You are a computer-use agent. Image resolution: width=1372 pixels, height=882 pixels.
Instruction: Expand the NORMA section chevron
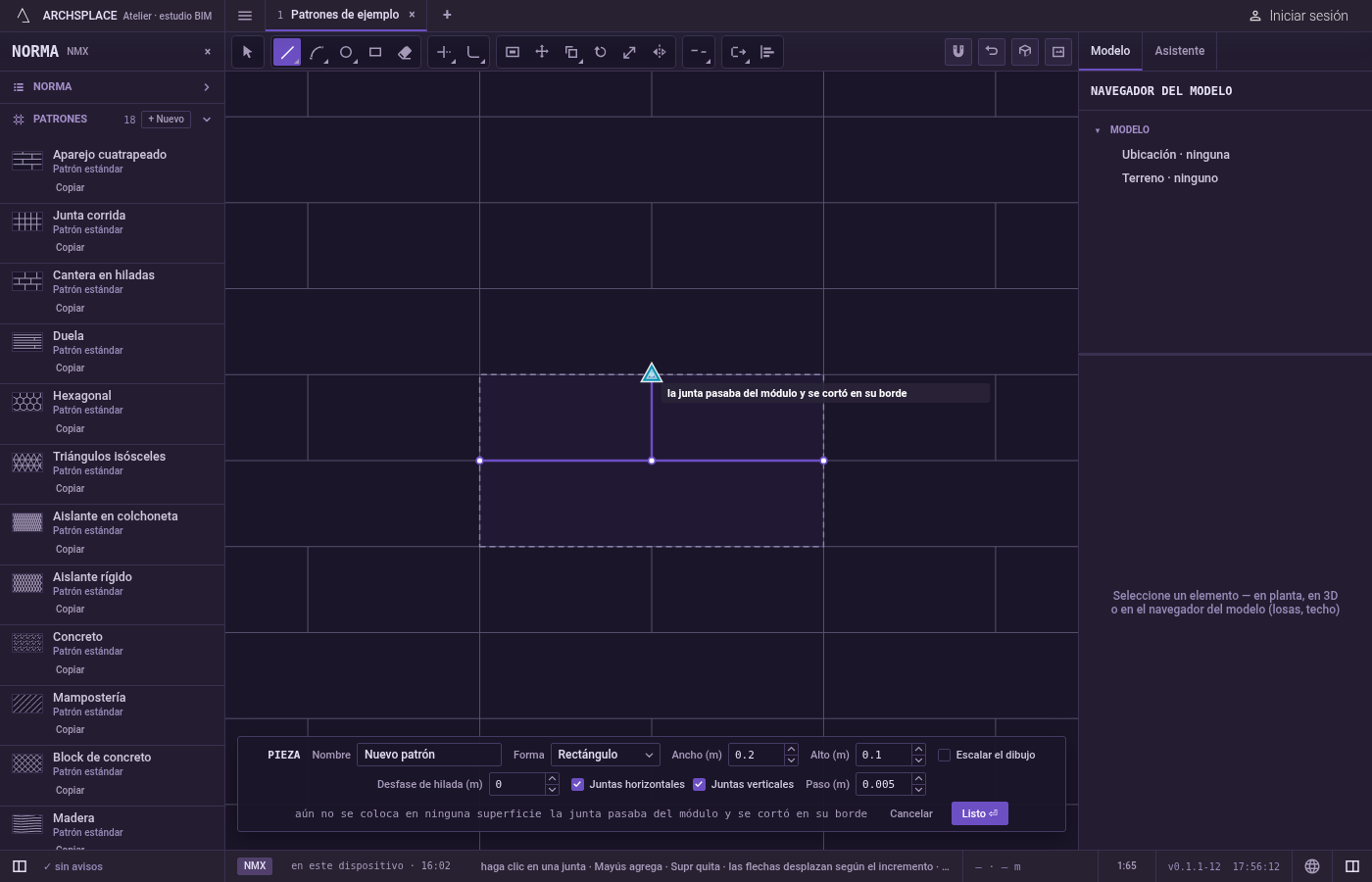coord(207,87)
